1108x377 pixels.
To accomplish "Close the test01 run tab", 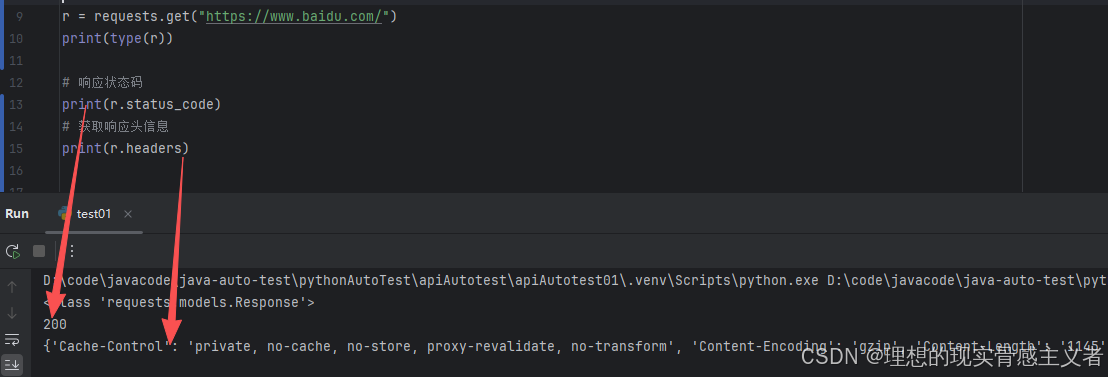I will [128, 214].
